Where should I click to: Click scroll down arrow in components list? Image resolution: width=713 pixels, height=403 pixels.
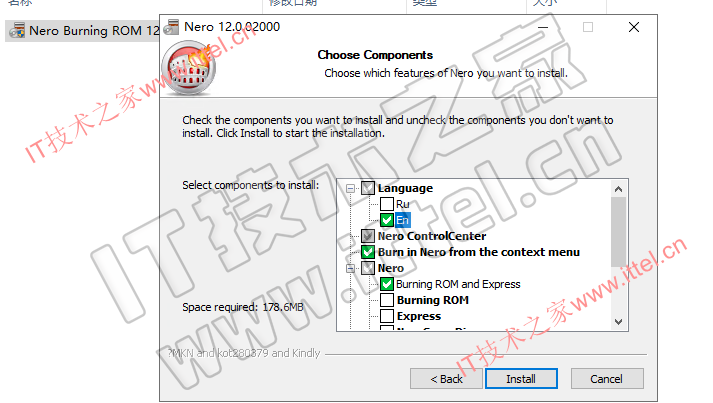coord(618,322)
